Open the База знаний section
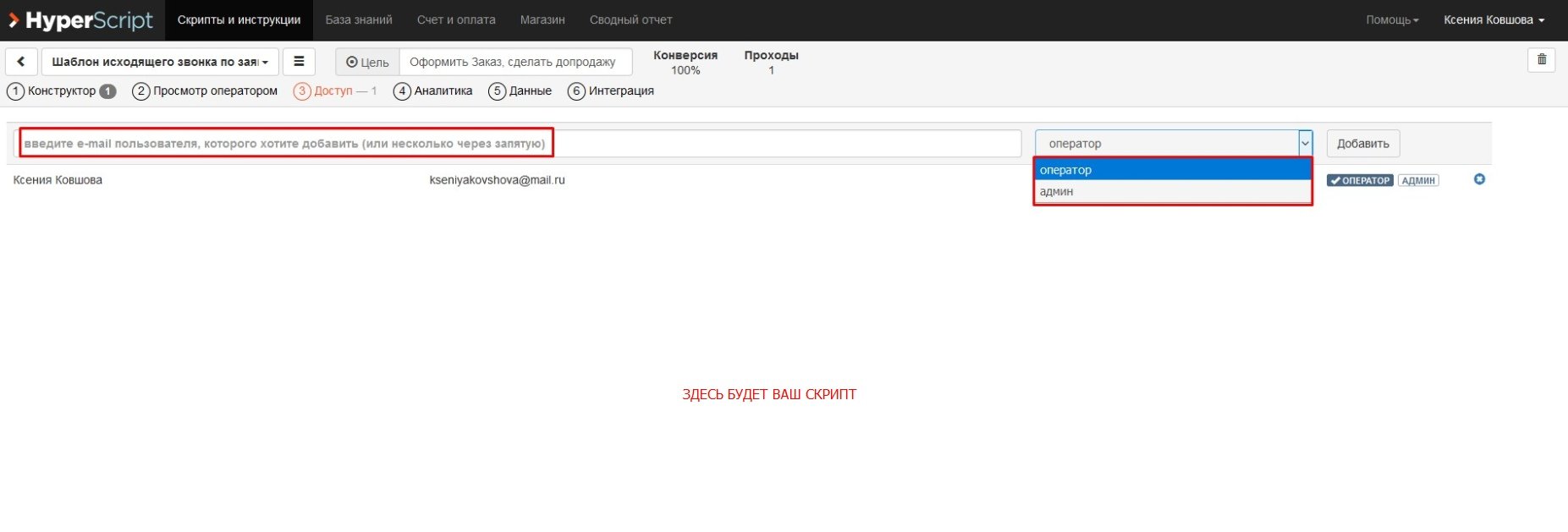Screen dimensions: 1568x532 (x=359, y=19)
